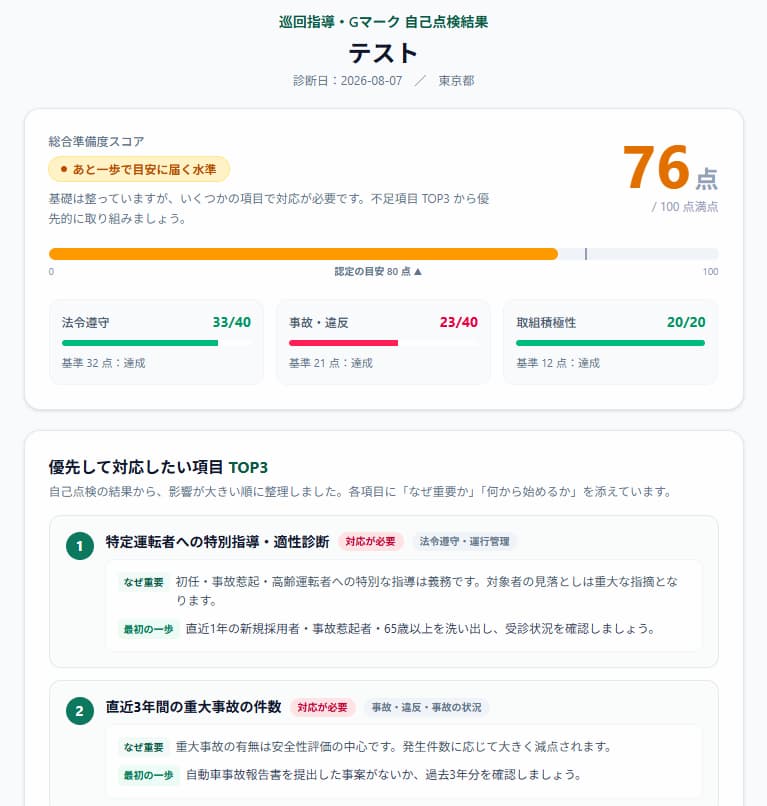This screenshot has height=806, width=767.
Task: Click the large 76 点 score number
Action: tap(670, 168)
